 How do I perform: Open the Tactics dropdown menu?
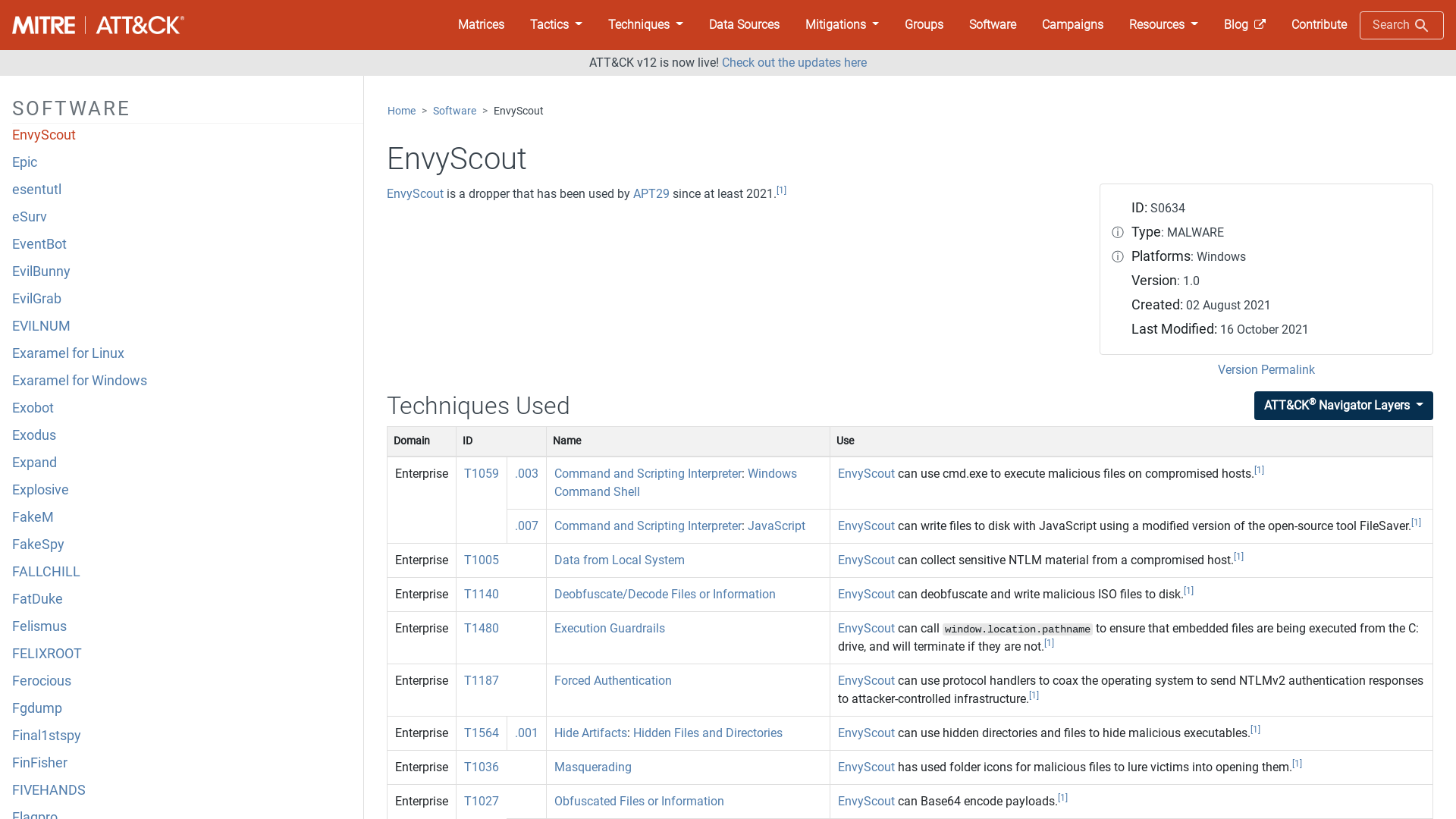tap(556, 25)
